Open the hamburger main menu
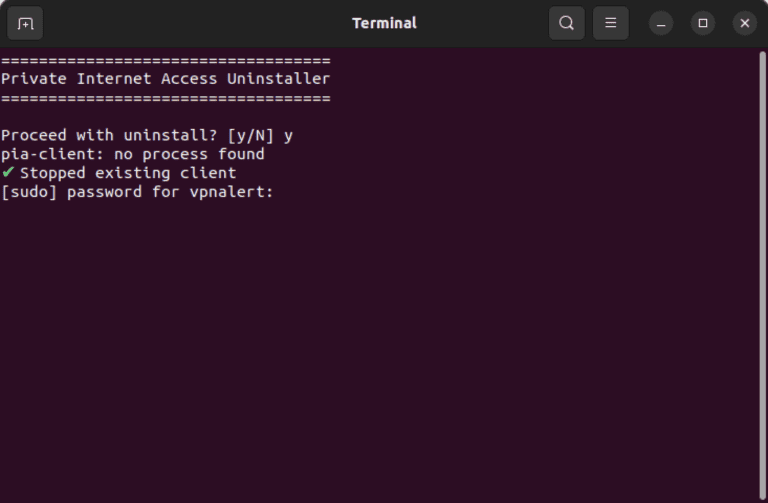Screen dimensions: 768x503 click(x=610, y=23)
